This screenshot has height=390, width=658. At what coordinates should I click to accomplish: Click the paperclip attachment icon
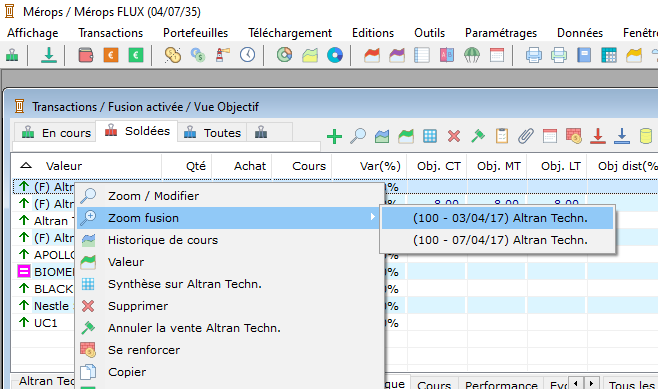click(x=525, y=136)
